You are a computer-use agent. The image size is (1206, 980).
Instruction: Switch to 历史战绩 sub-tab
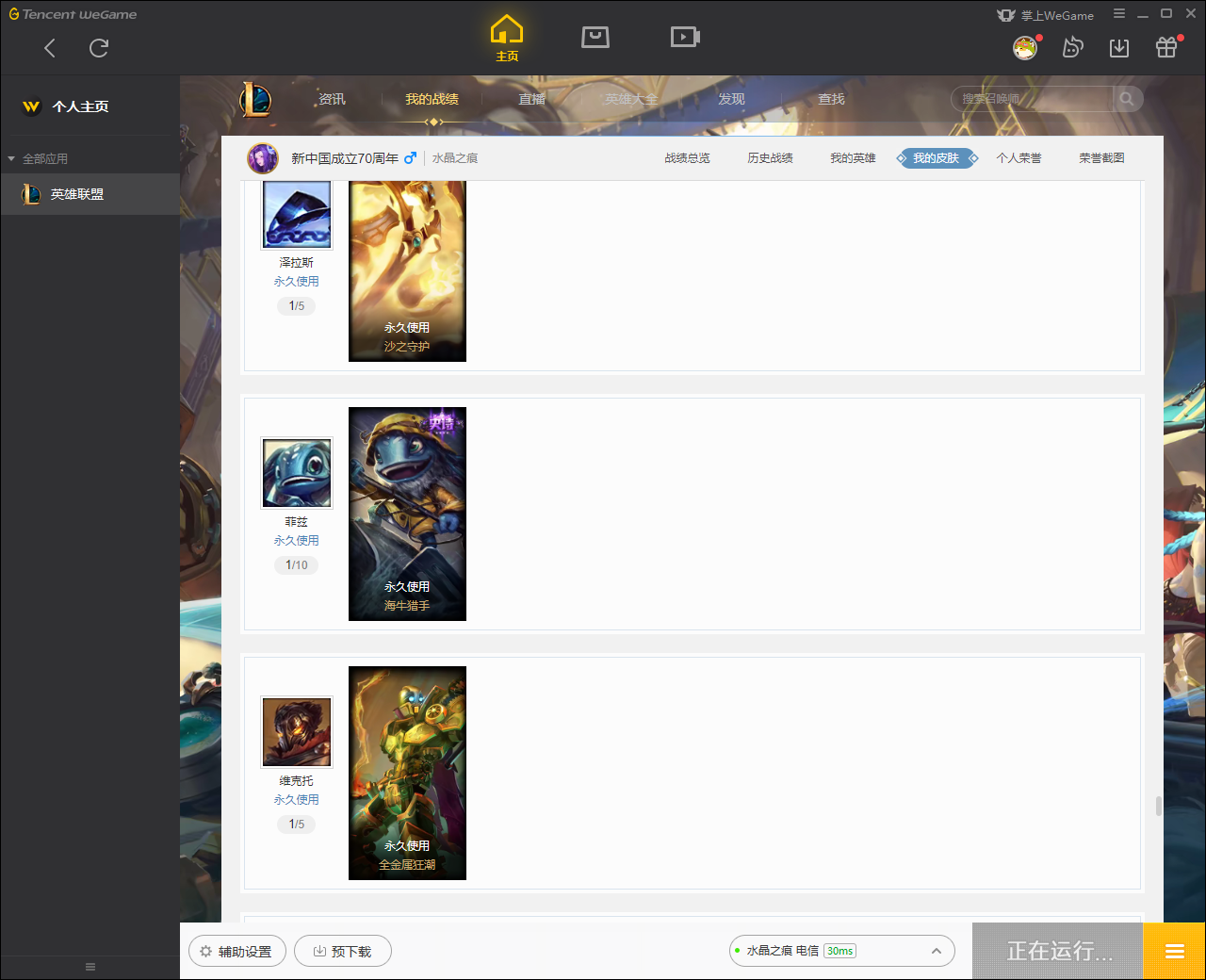(x=771, y=158)
